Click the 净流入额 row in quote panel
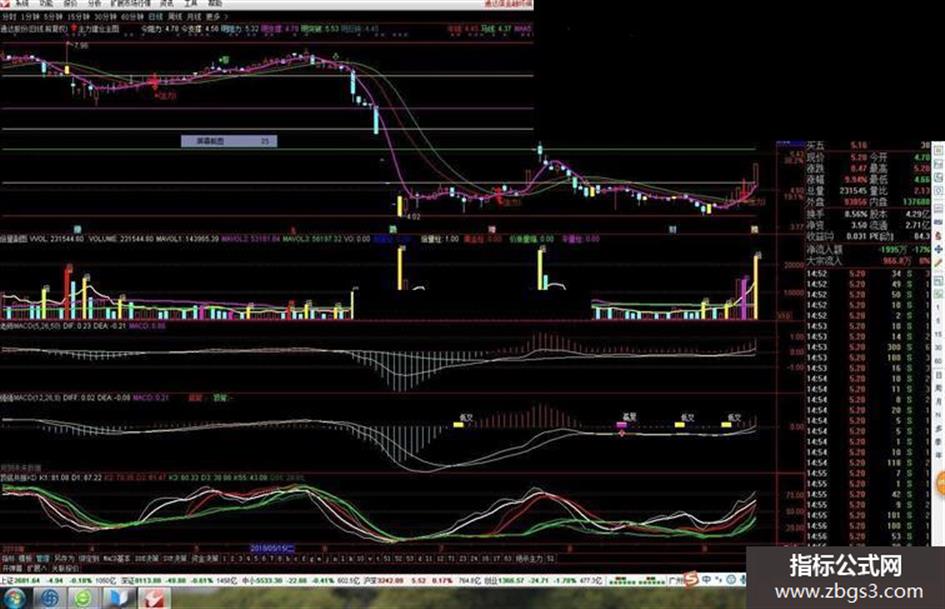 pos(868,250)
